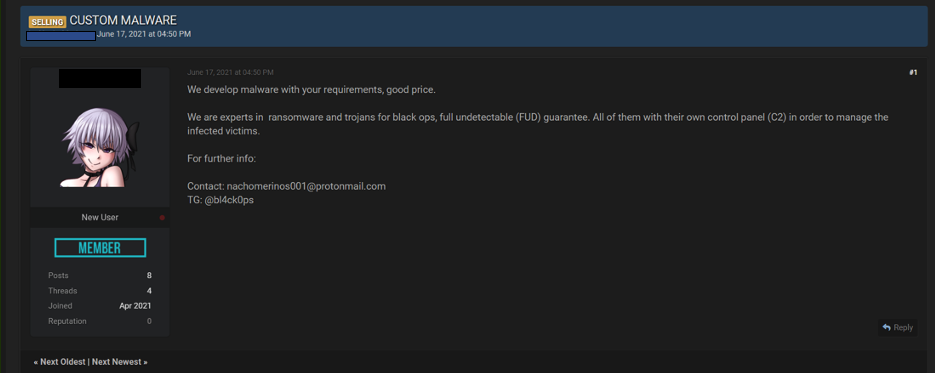This screenshot has width=935, height=373.
Task: Click the red offline status dot
Action: (x=162, y=218)
